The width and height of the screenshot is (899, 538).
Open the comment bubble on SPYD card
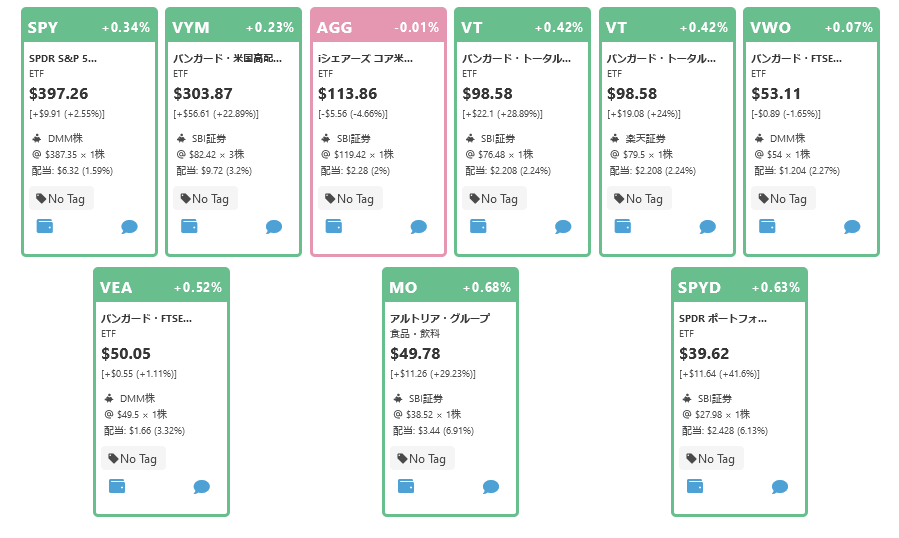(780, 486)
